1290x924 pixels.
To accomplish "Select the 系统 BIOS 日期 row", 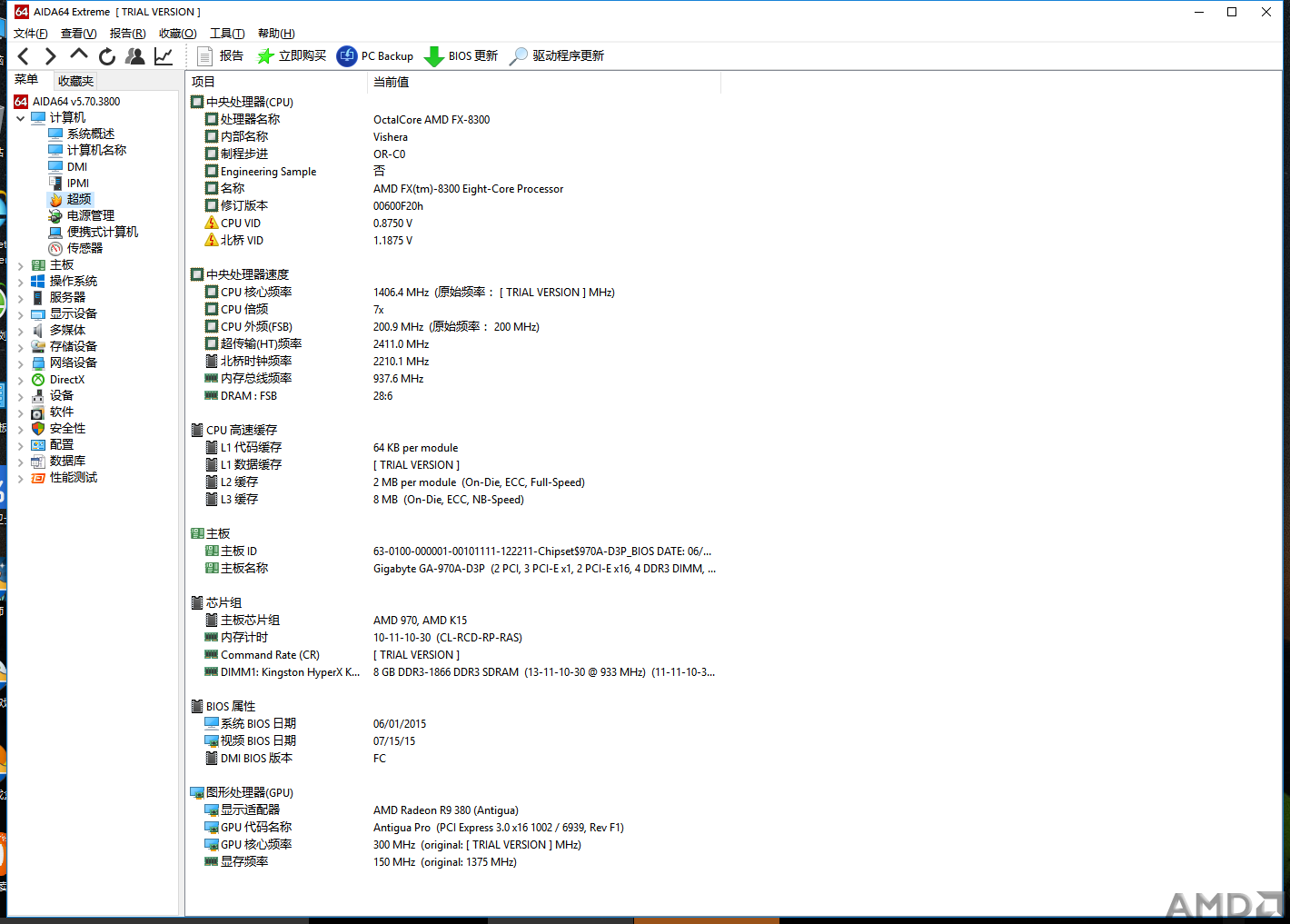I will pyautogui.click(x=454, y=723).
